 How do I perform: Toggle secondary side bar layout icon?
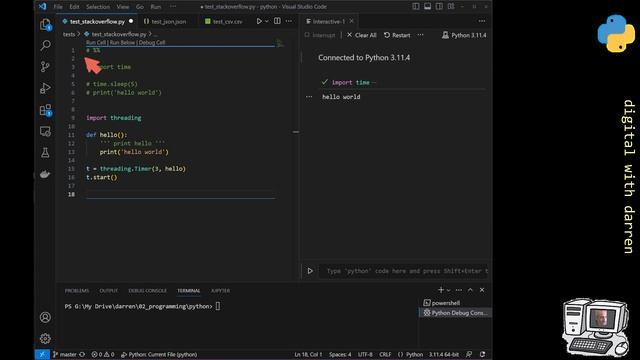439,7
